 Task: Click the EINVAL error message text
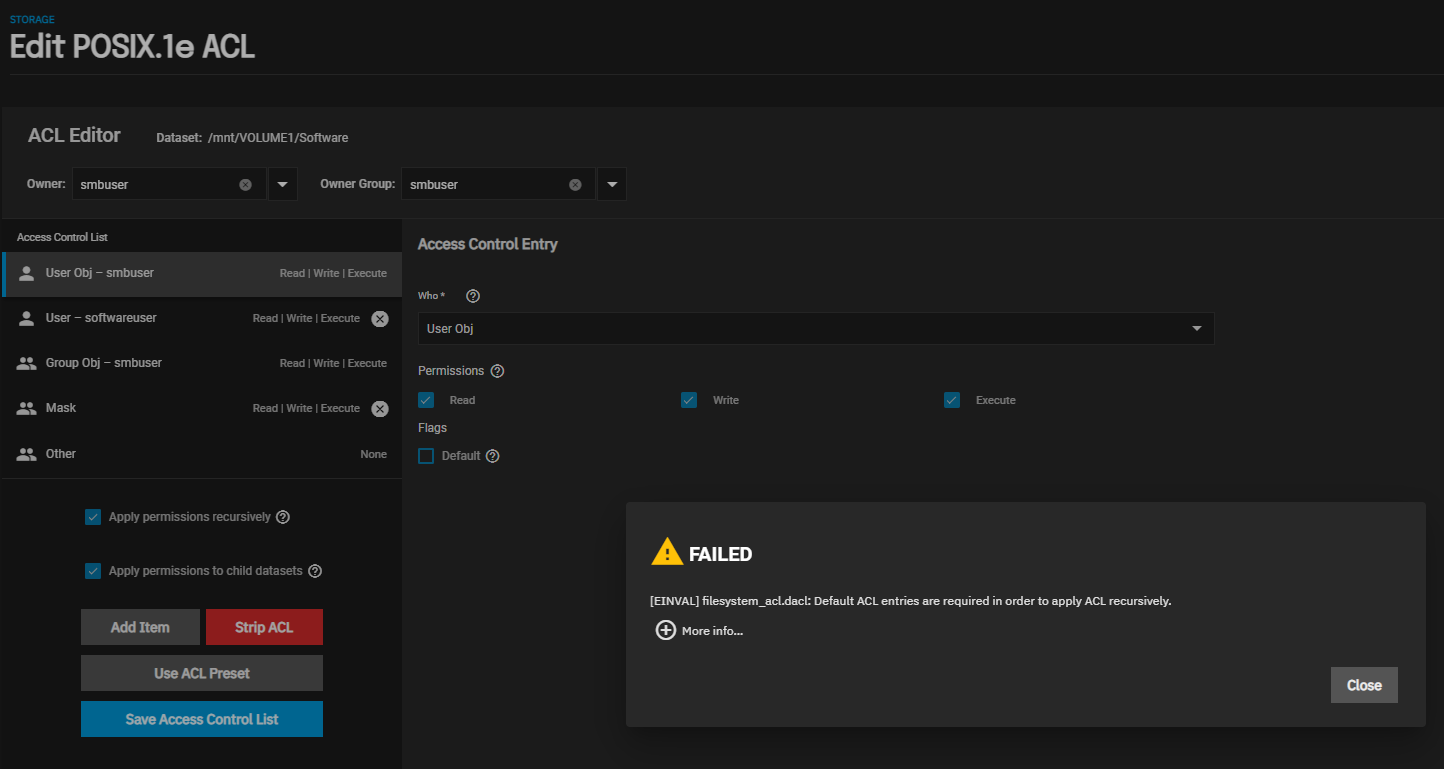pos(910,601)
